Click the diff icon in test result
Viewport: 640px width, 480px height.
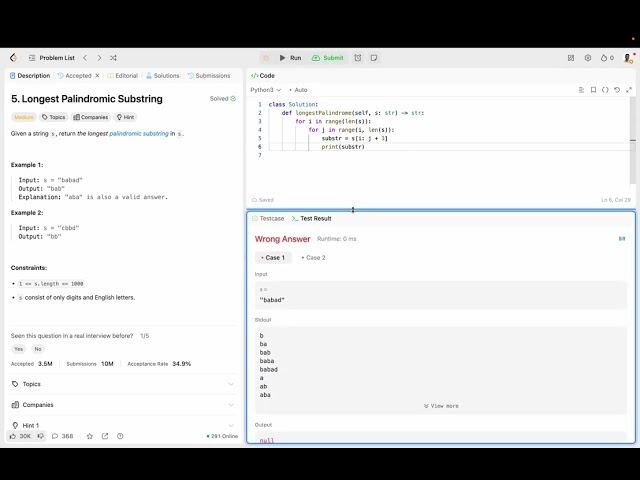coord(622,239)
